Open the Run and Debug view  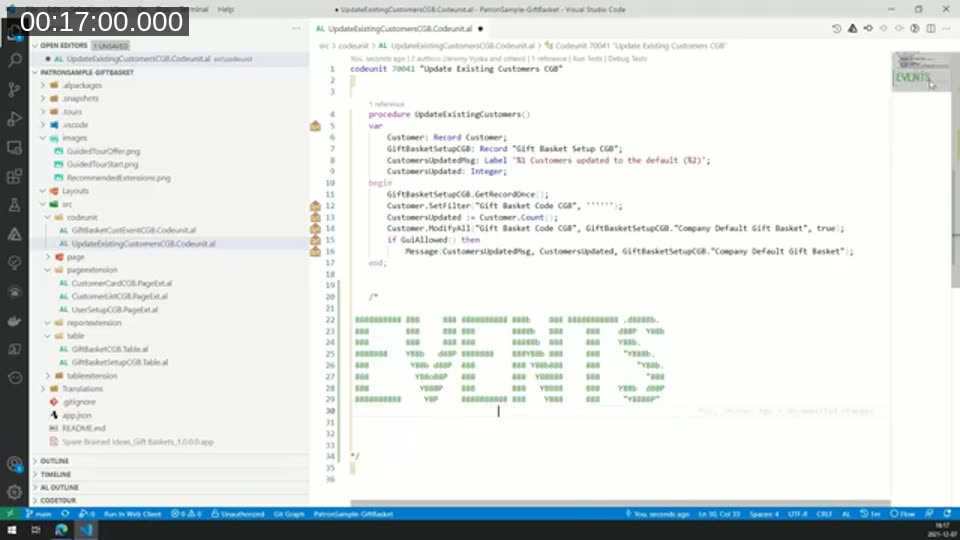click(x=14, y=119)
